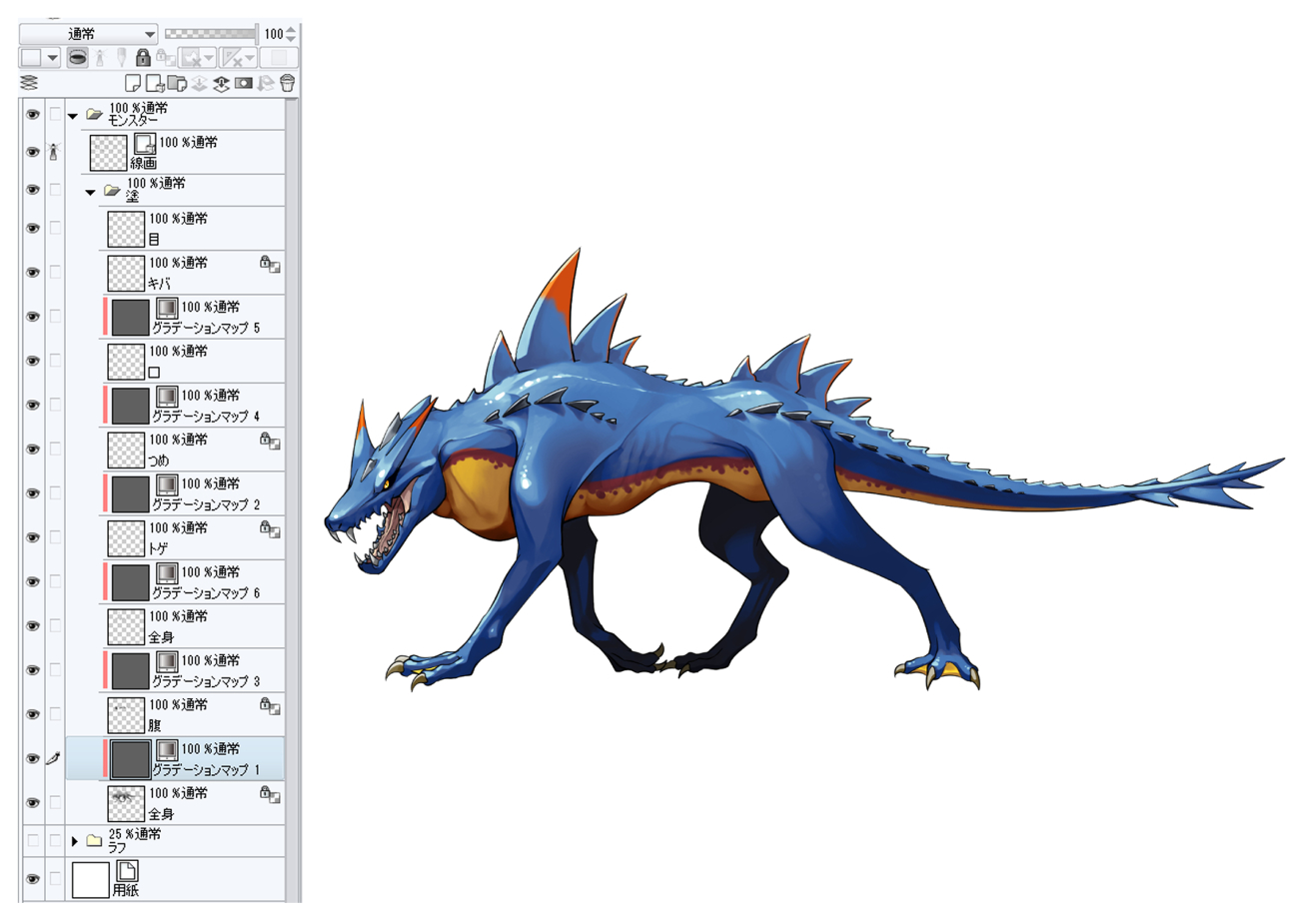This screenshot has height=924, width=1299.
Task: Hide the 腹 layer
Action: point(33,714)
